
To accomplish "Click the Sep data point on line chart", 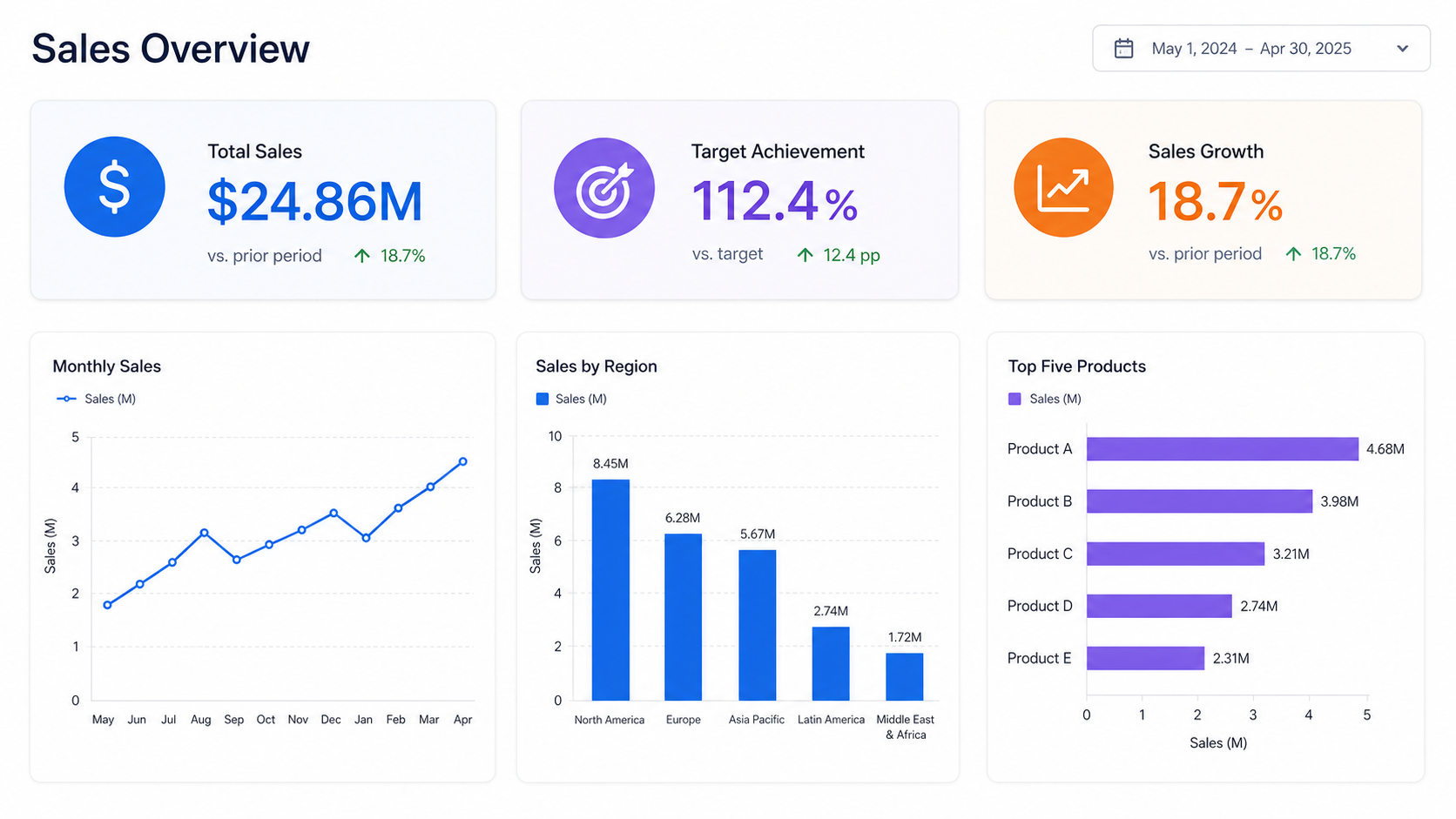I will (237, 560).
